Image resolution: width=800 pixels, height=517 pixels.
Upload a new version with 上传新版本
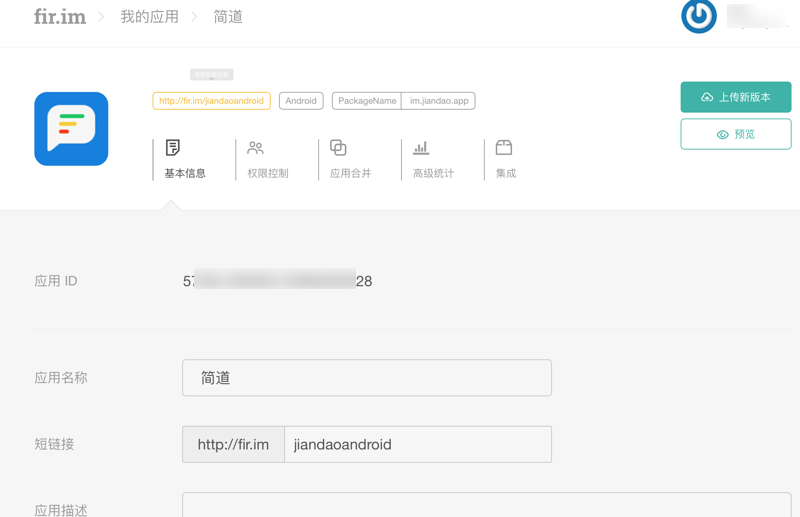tap(736, 97)
